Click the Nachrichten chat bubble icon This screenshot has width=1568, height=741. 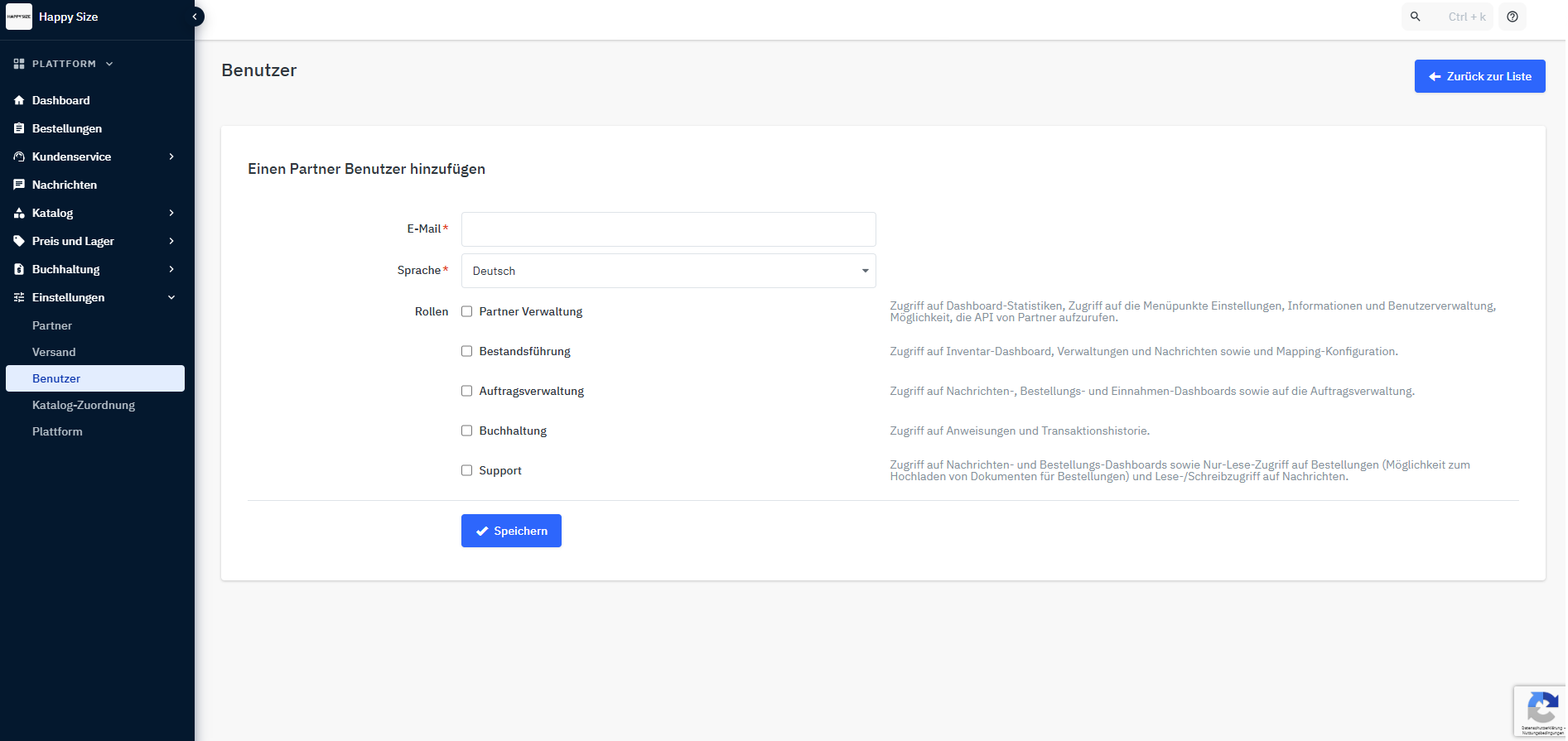click(19, 185)
